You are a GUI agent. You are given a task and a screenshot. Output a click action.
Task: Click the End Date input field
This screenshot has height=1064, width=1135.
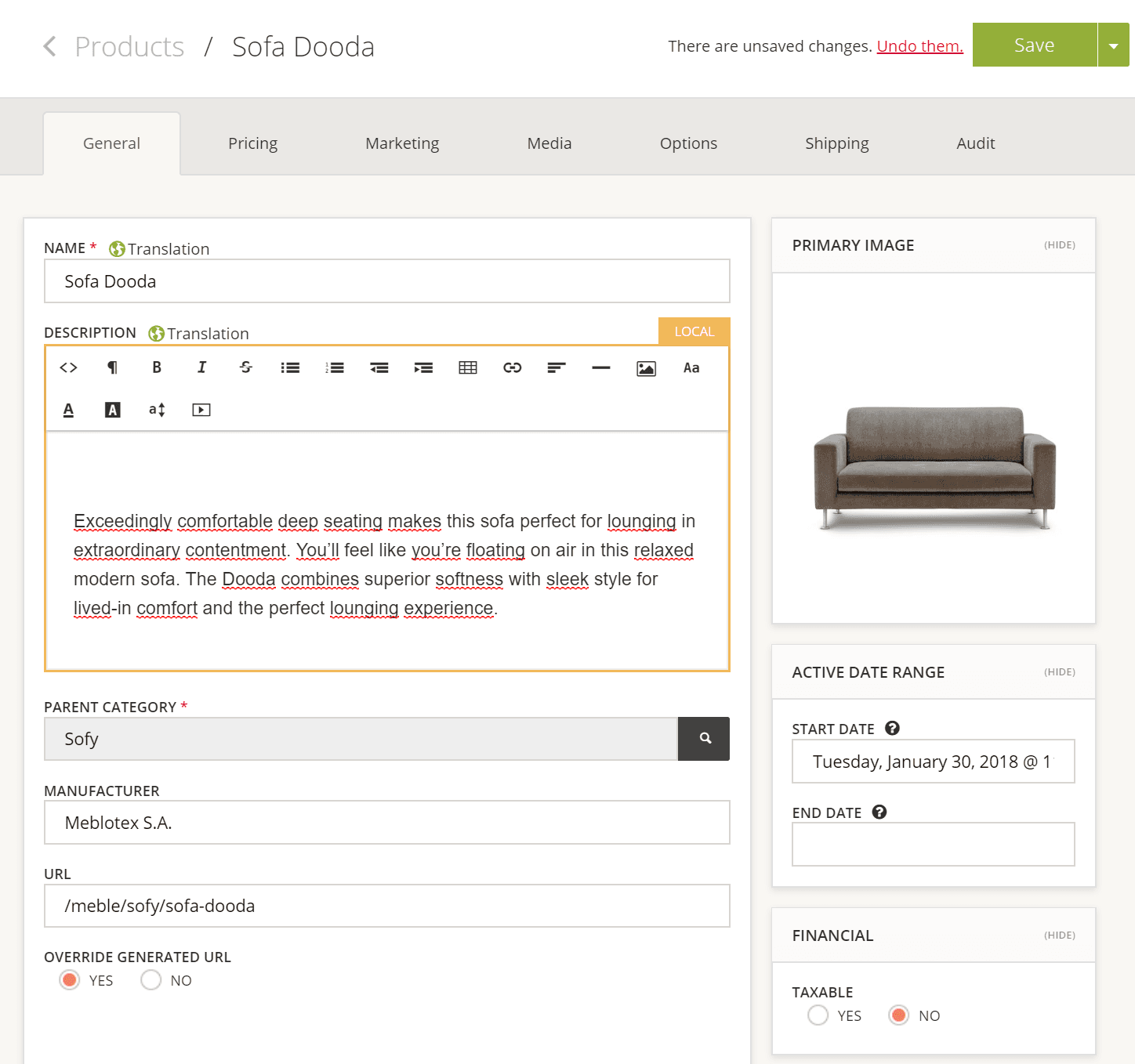click(933, 845)
